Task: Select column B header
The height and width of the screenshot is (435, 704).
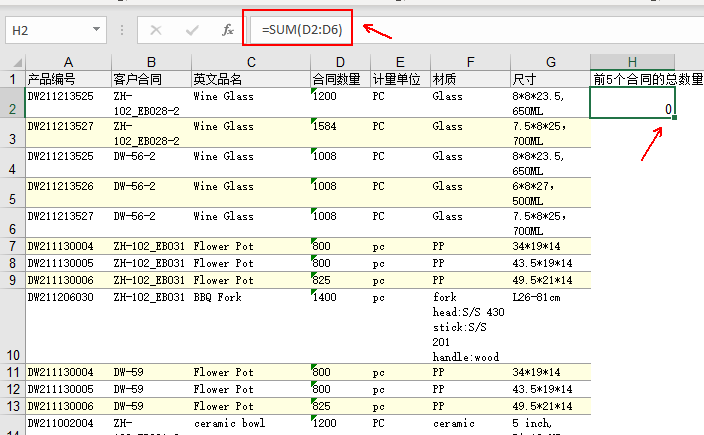Action: point(151,62)
